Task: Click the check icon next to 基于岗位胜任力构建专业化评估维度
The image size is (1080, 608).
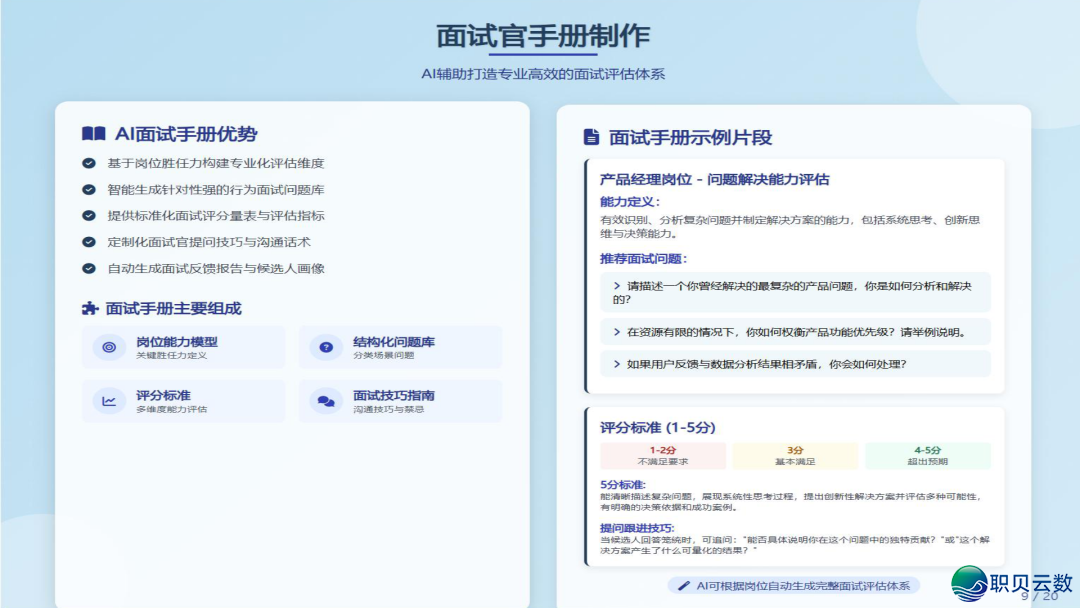Action: click(89, 163)
